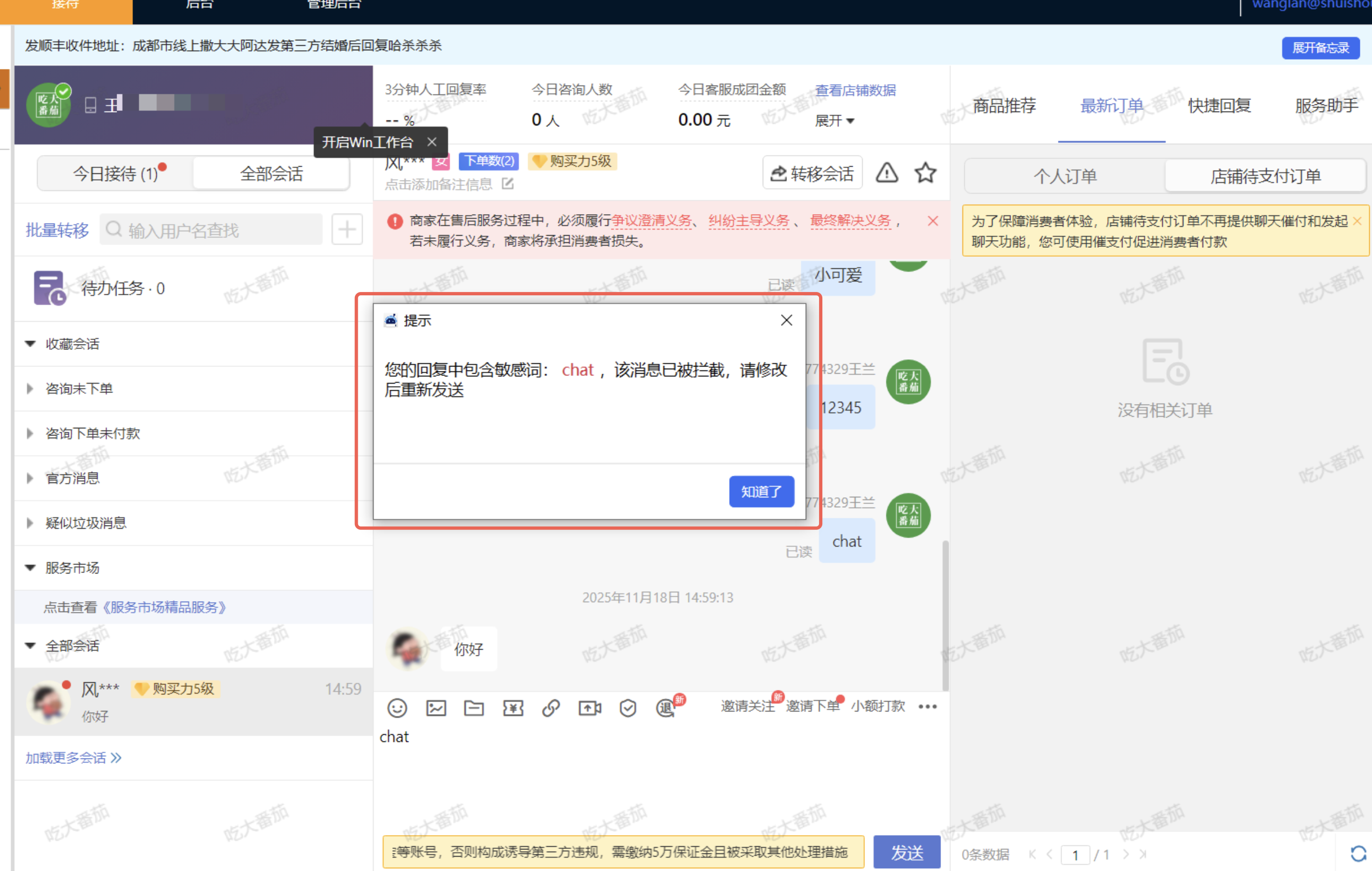Open the 服务助手 tab
The width and height of the screenshot is (1372, 871).
[x=1326, y=105]
